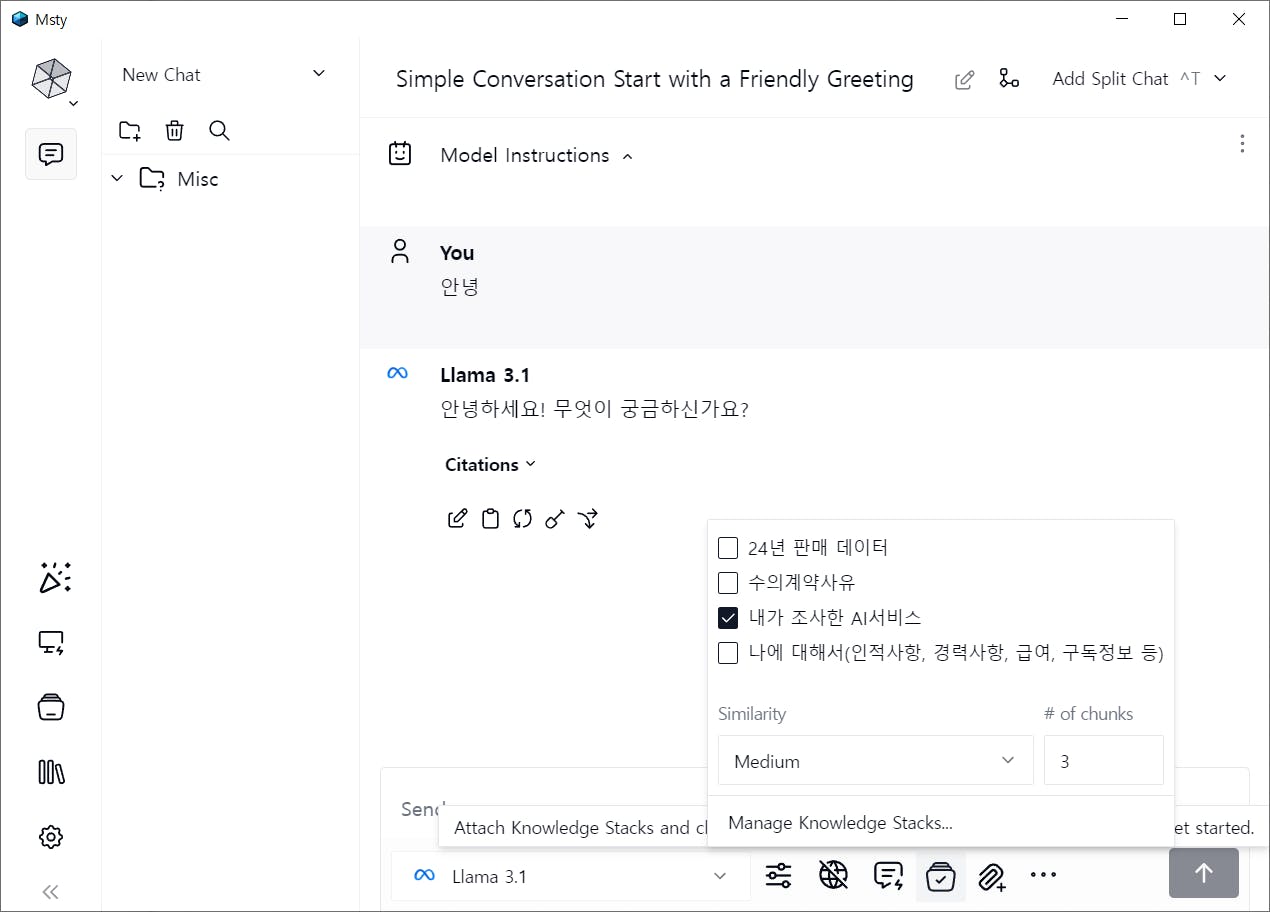
Task: Open the workspace switcher small arrow
Action: click(x=74, y=104)
